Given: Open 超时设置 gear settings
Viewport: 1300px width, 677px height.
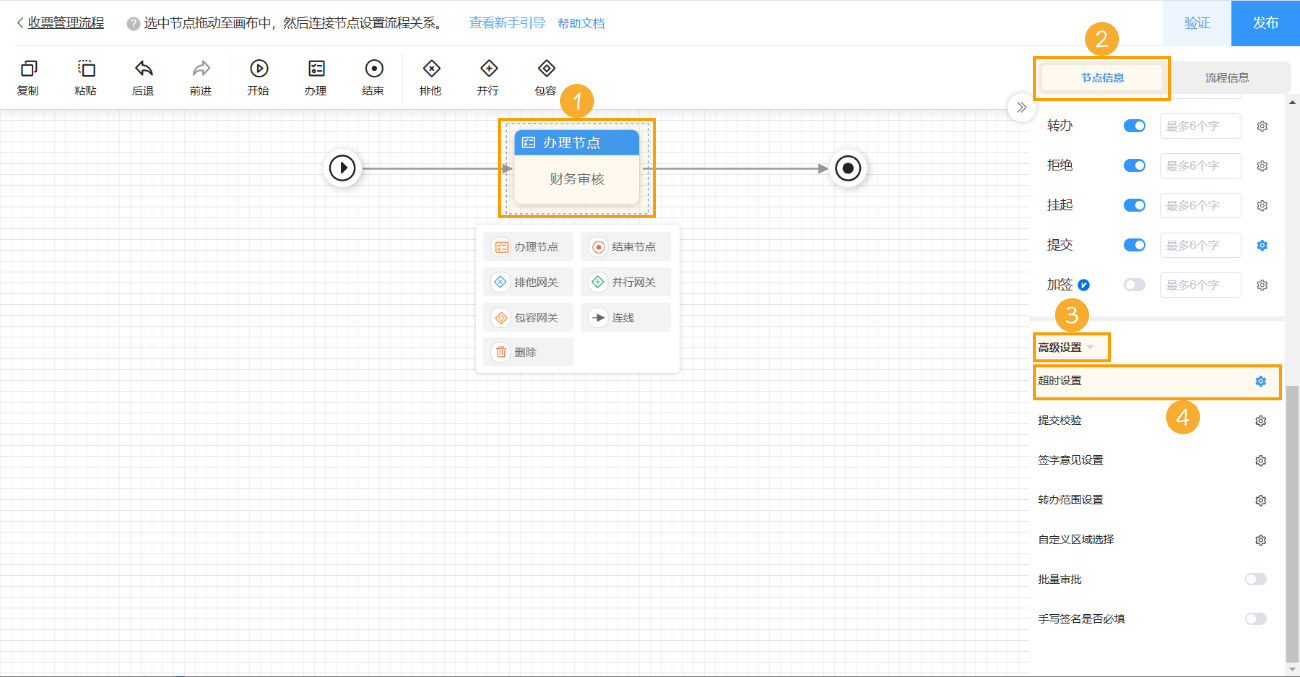Looking at the screenshot, I should pos(1261,381).
